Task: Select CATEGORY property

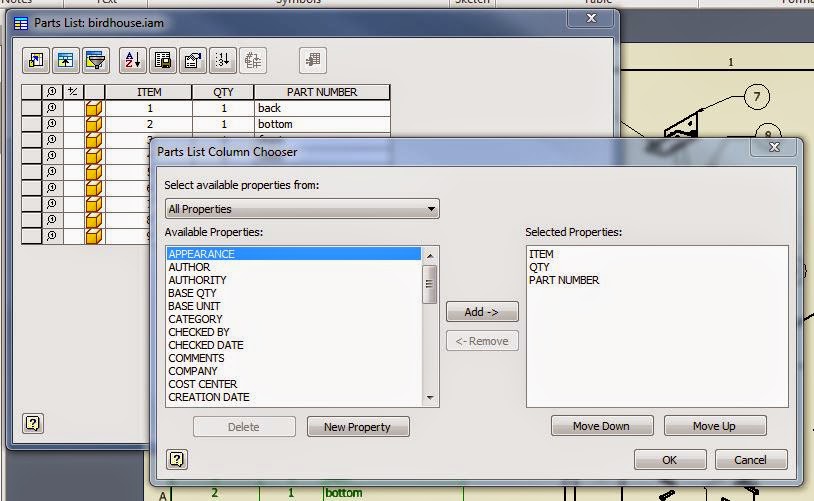Action: [294, 319]
